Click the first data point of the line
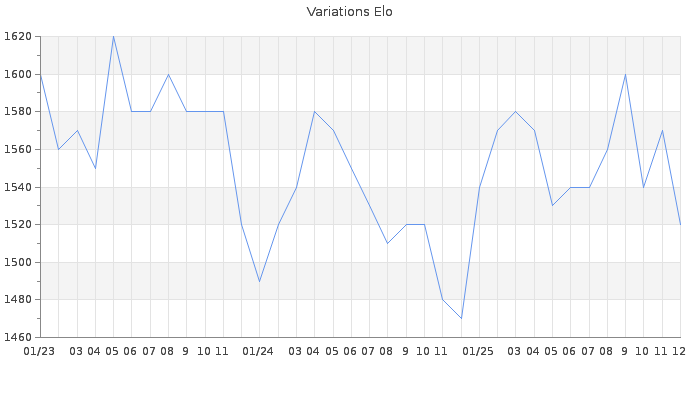The image size is (700, 400). pyautogui.click(x=40, y=74)
